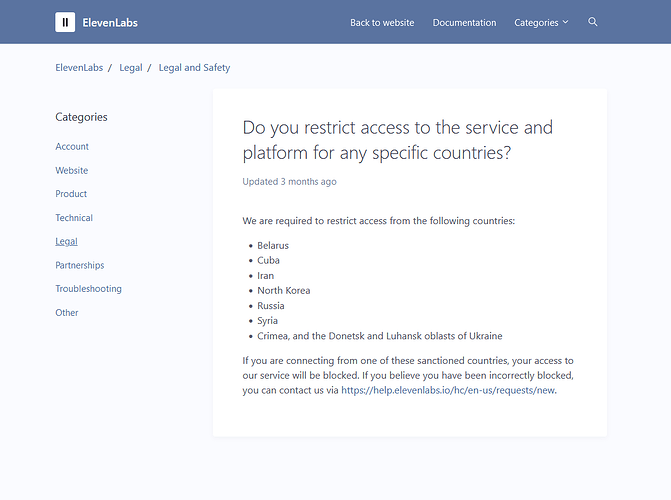This screenshot has width=671, height=500.
Task: Click 'Iran' in the country list
Action: coord(265,276)
